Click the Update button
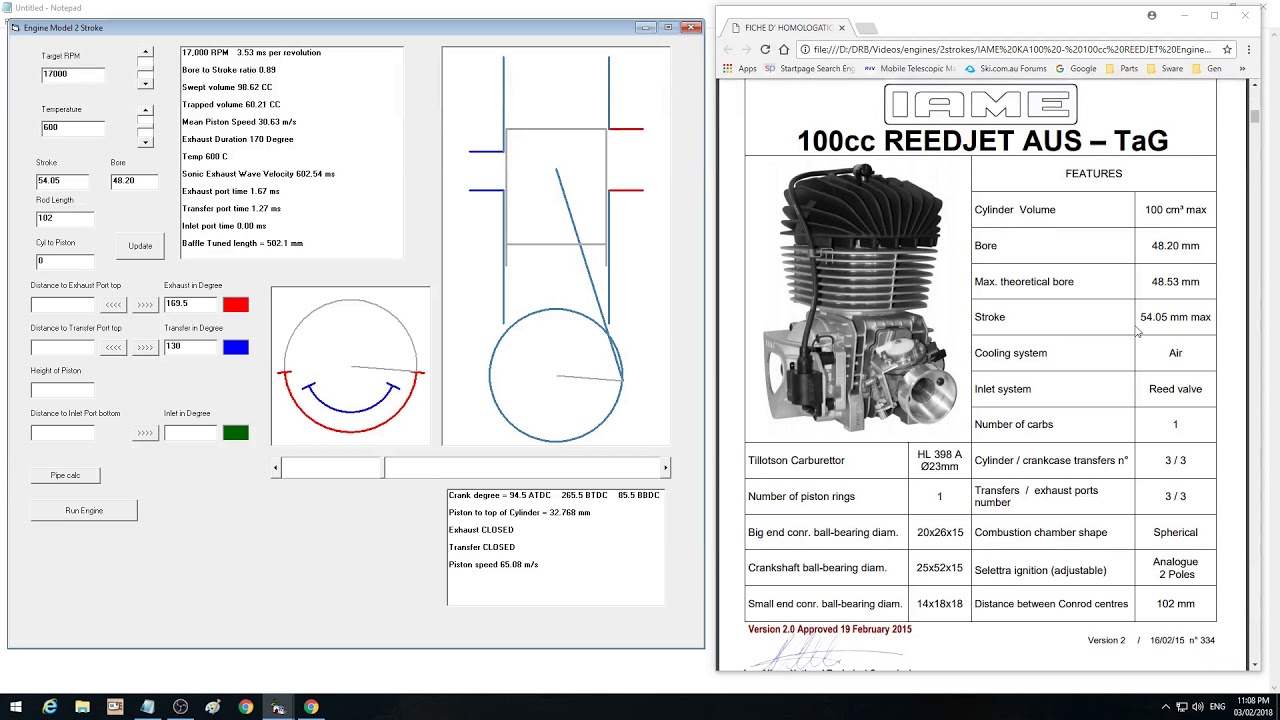This screenshot has width=1280, height=720. pos(140,246)
